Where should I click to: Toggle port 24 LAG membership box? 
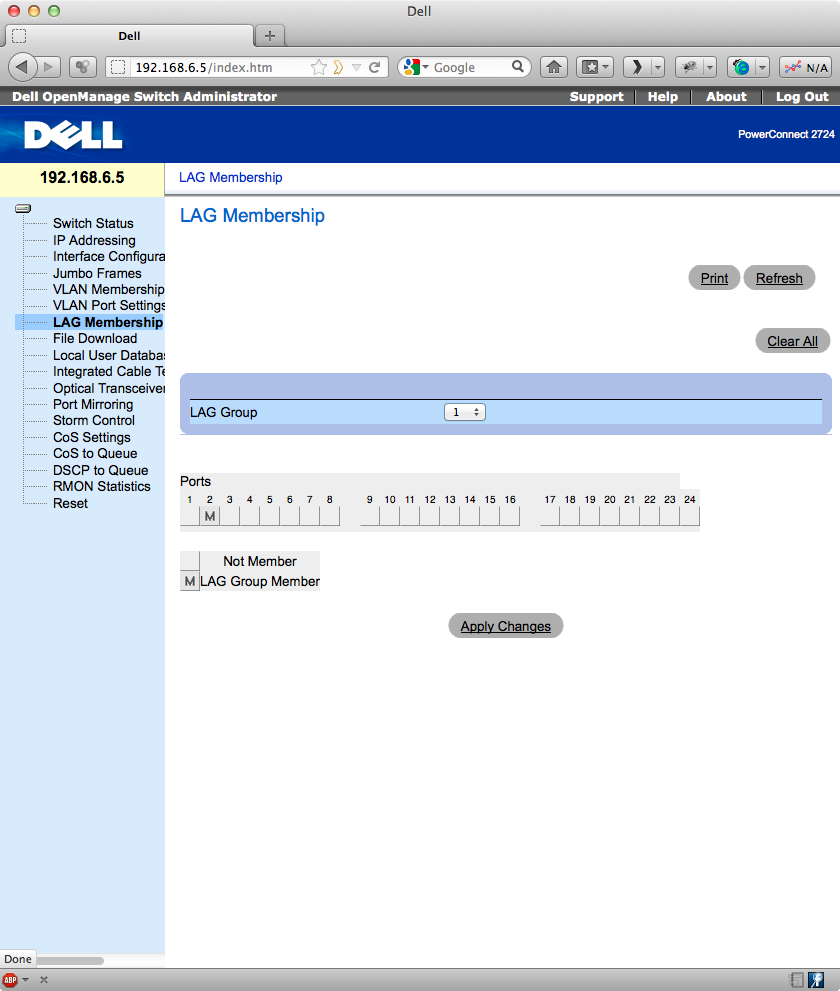click(690, 516)
